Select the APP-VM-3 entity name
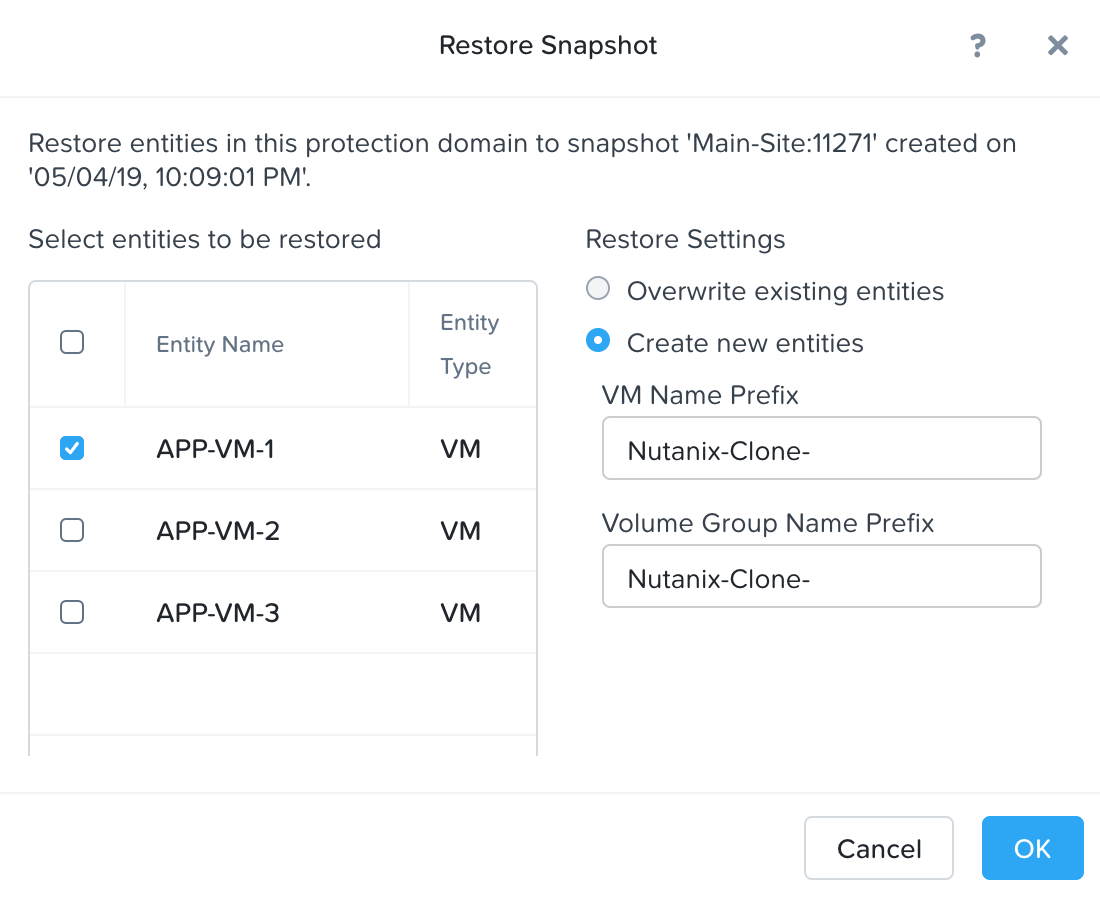 [218, 613]
